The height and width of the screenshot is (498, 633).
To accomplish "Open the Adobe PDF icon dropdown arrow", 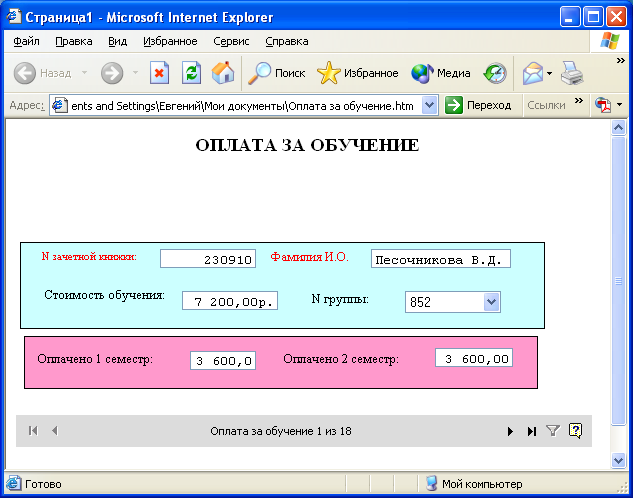I will point(620,105).
